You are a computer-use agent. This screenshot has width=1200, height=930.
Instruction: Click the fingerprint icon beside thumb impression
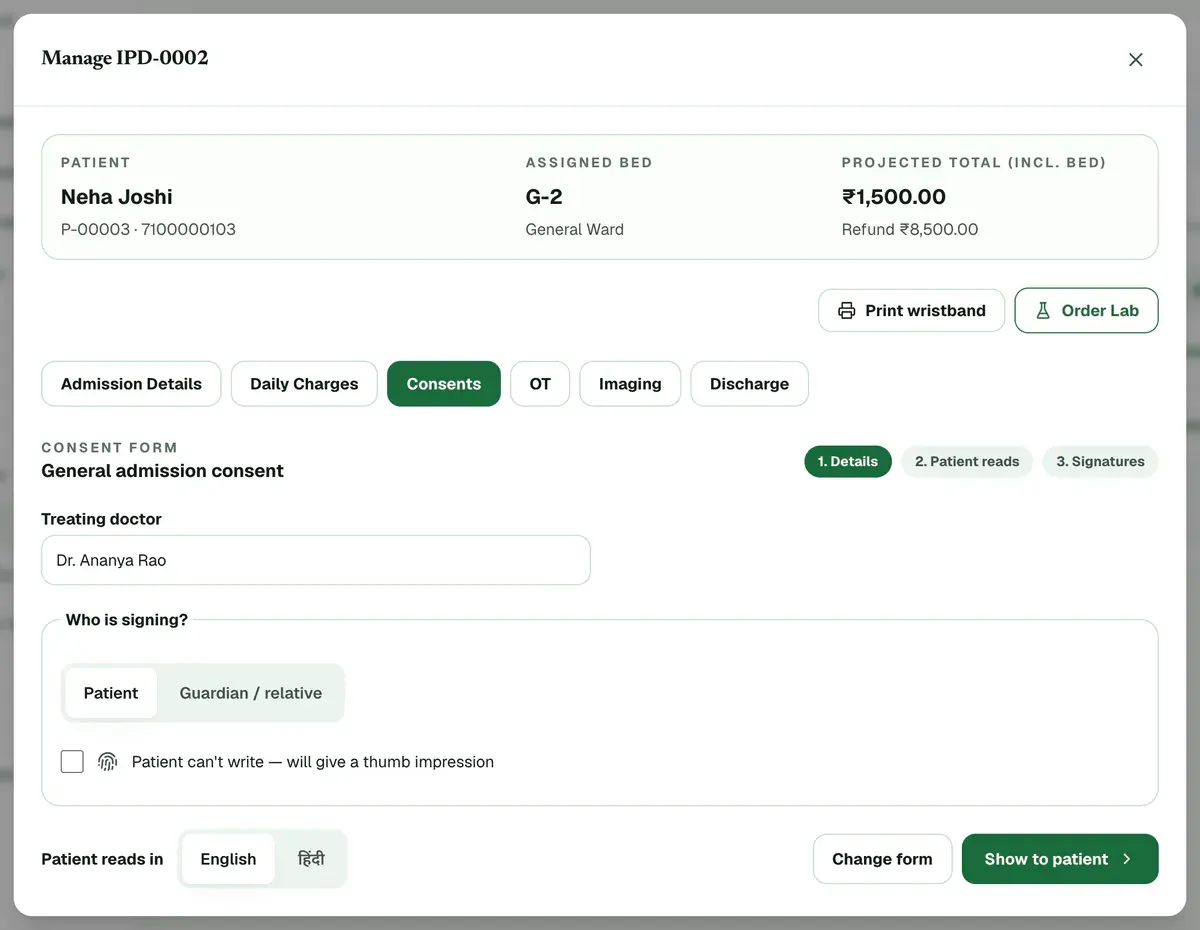[x=107, y=762]
